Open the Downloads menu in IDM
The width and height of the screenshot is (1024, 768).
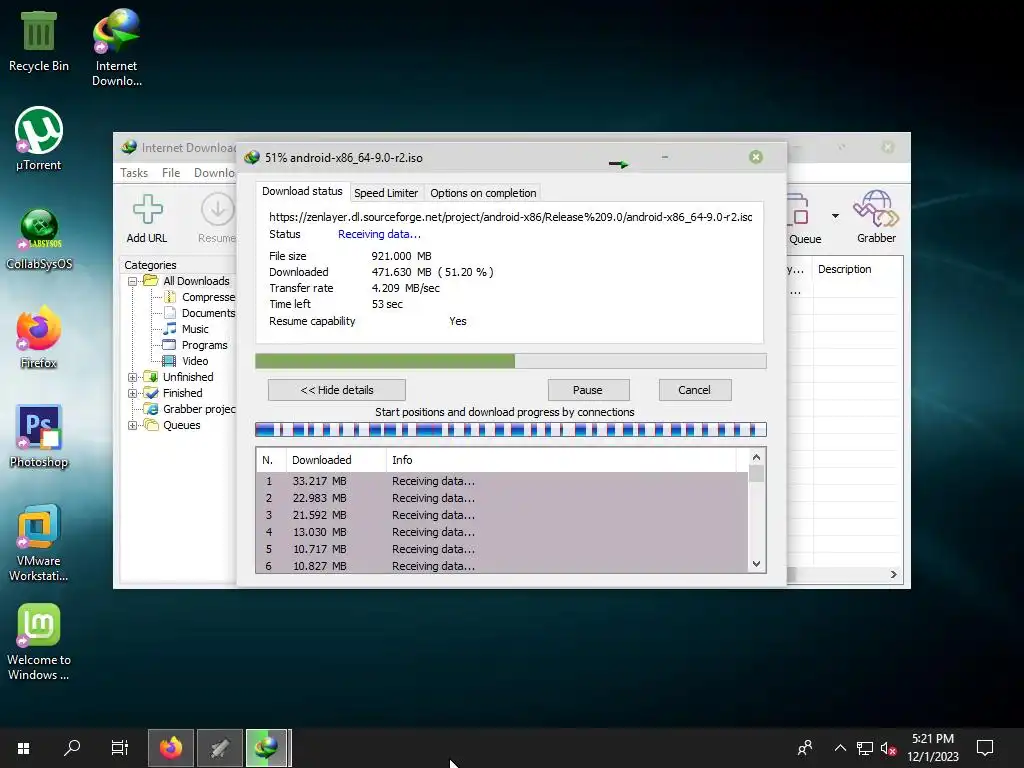214,172
